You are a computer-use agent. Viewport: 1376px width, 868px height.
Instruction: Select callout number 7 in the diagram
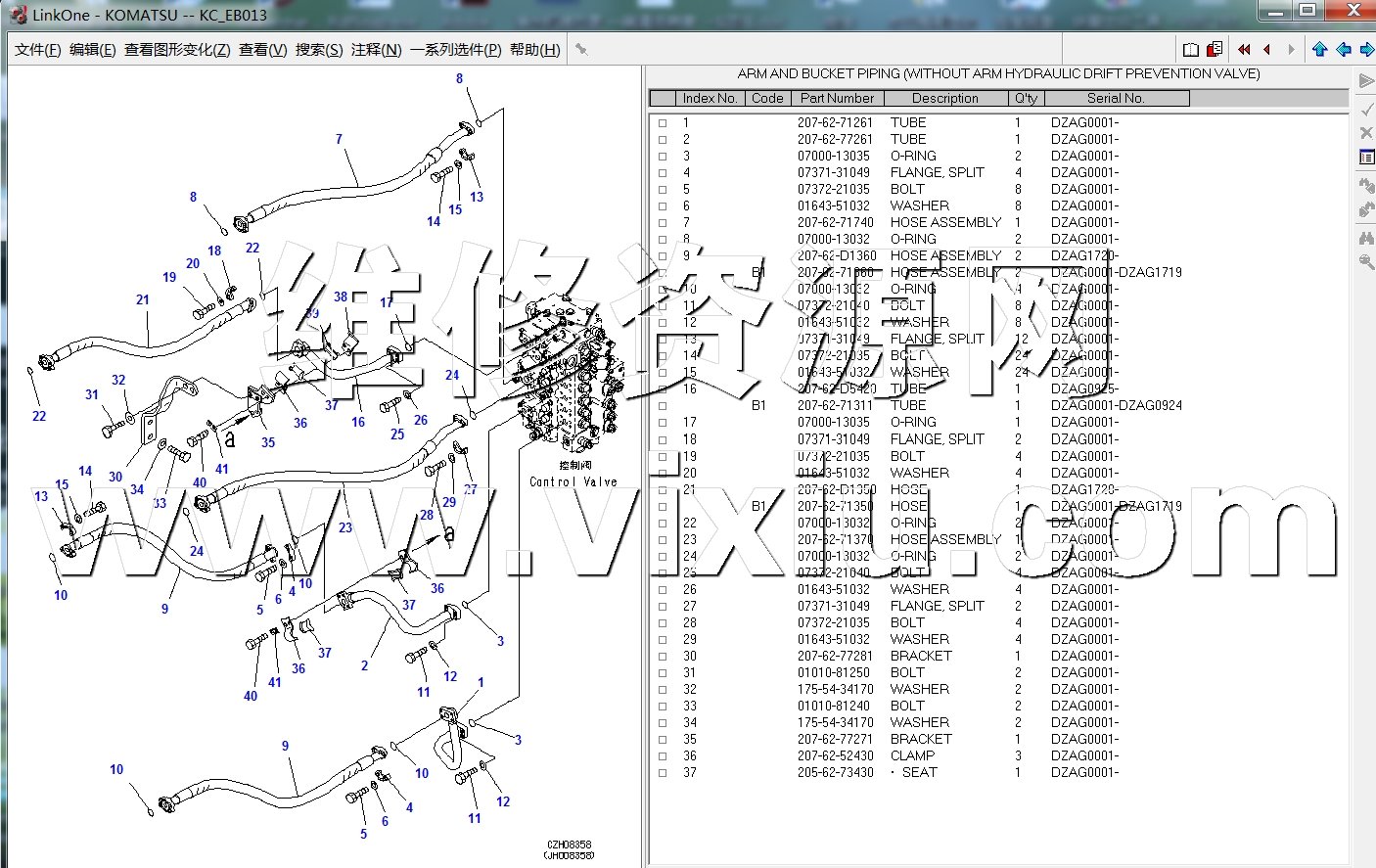click(339, 139)
